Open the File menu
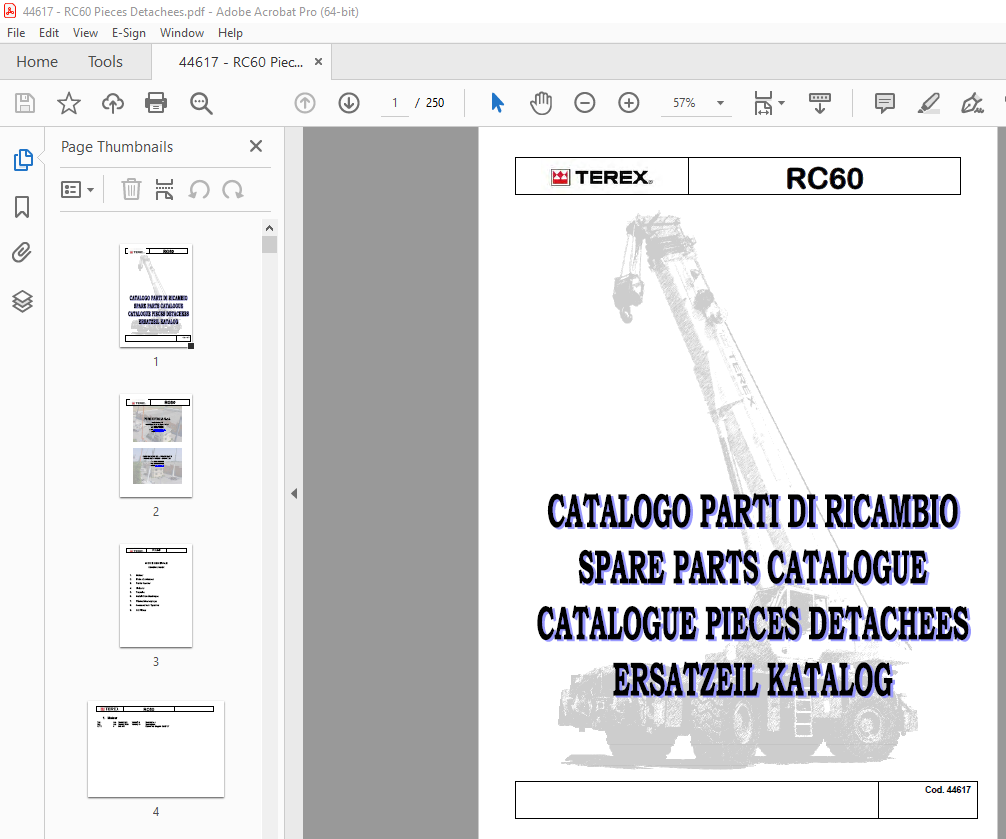The image size is (1006, 839). (16, 33)
